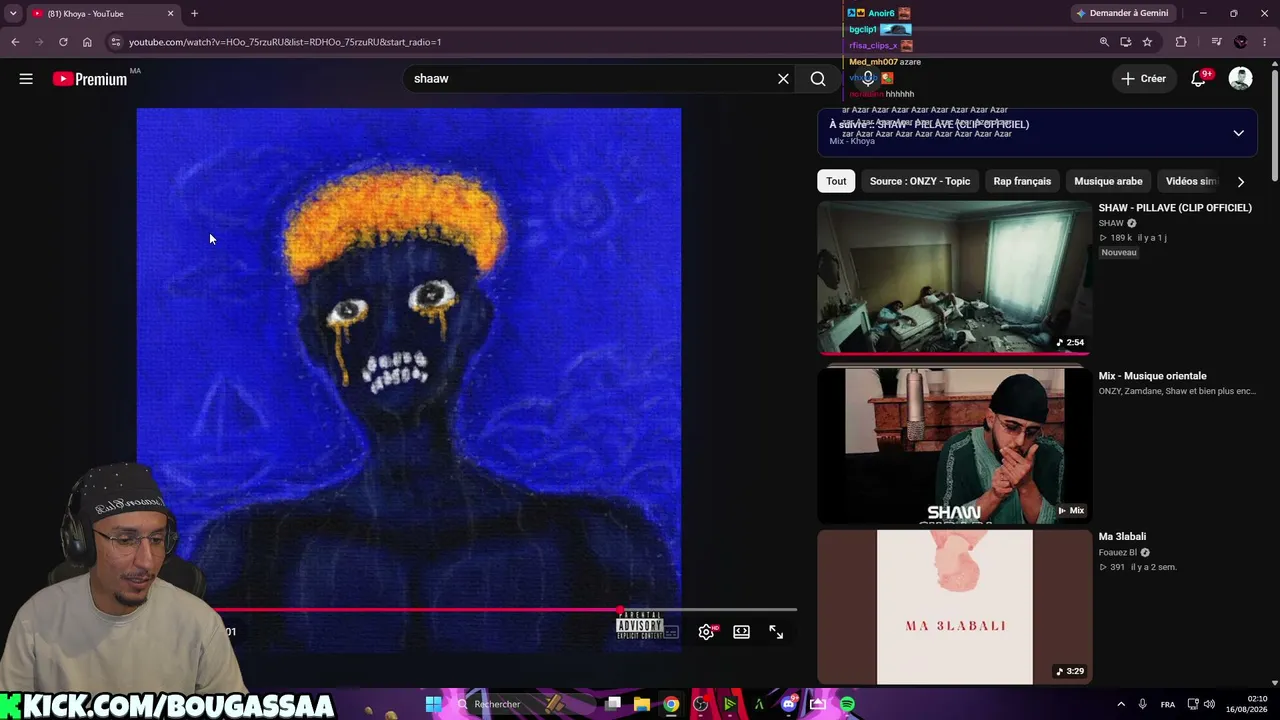Close the Khoya - YouTube tab
This screenshot has height=720, width=1280.
tap(170, 13)
